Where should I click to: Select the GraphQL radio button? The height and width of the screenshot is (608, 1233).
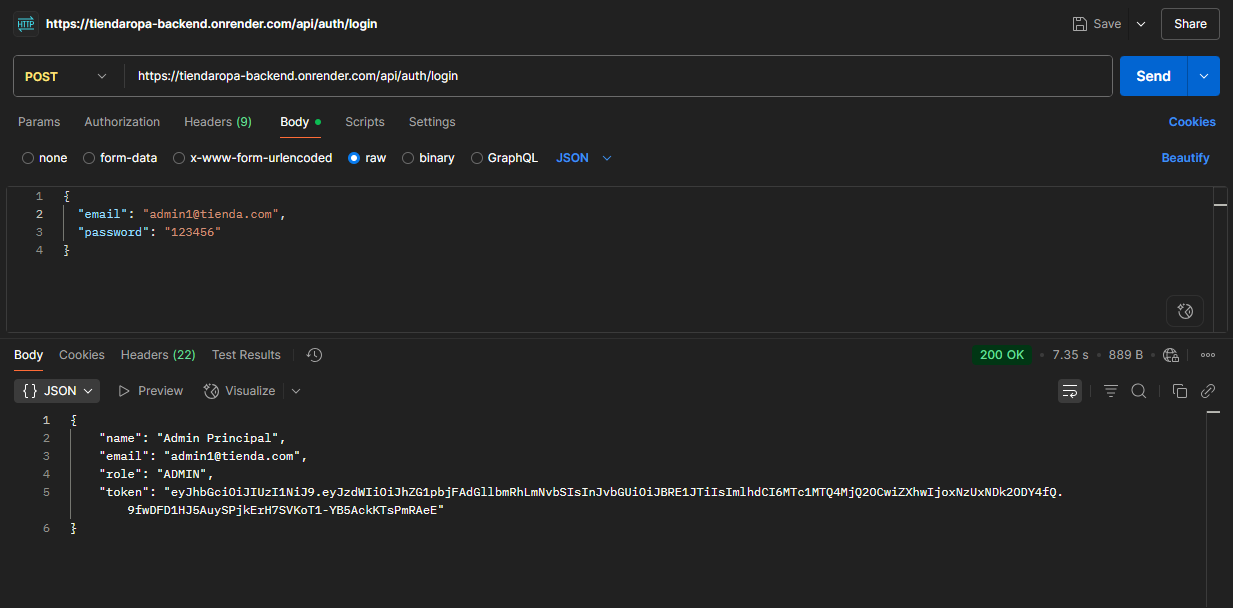click(477, 158)
